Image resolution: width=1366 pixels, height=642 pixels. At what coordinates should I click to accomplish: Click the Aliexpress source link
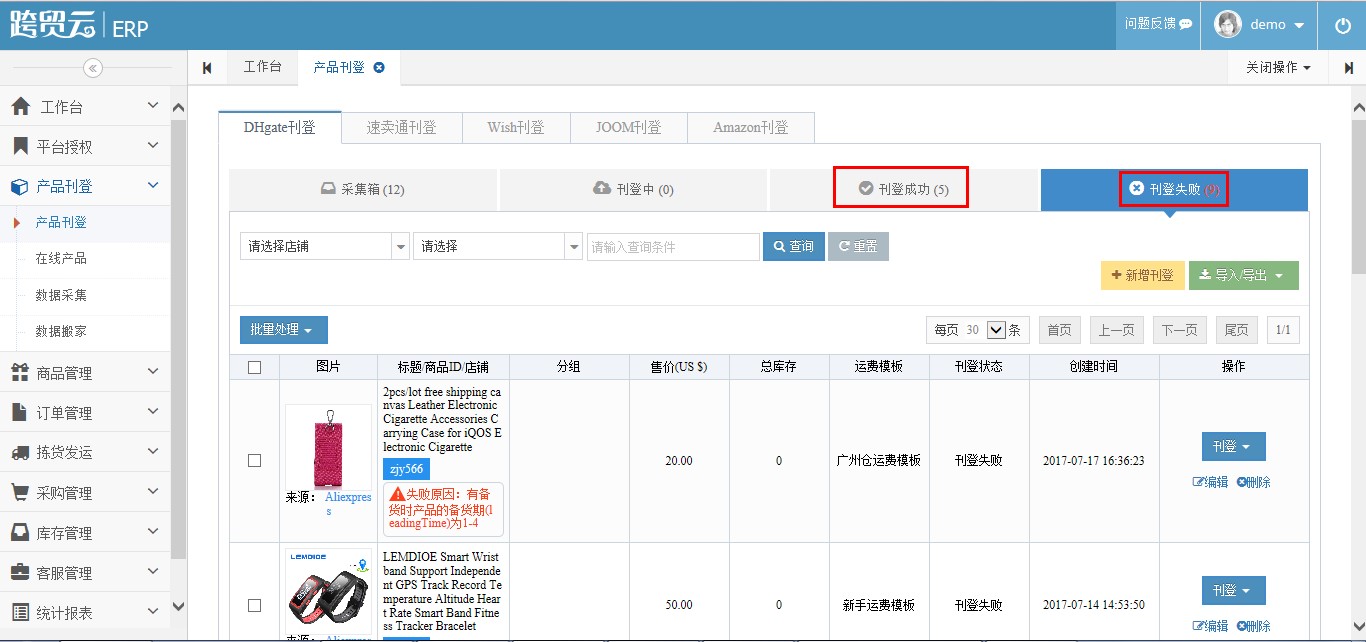[348, 503]
